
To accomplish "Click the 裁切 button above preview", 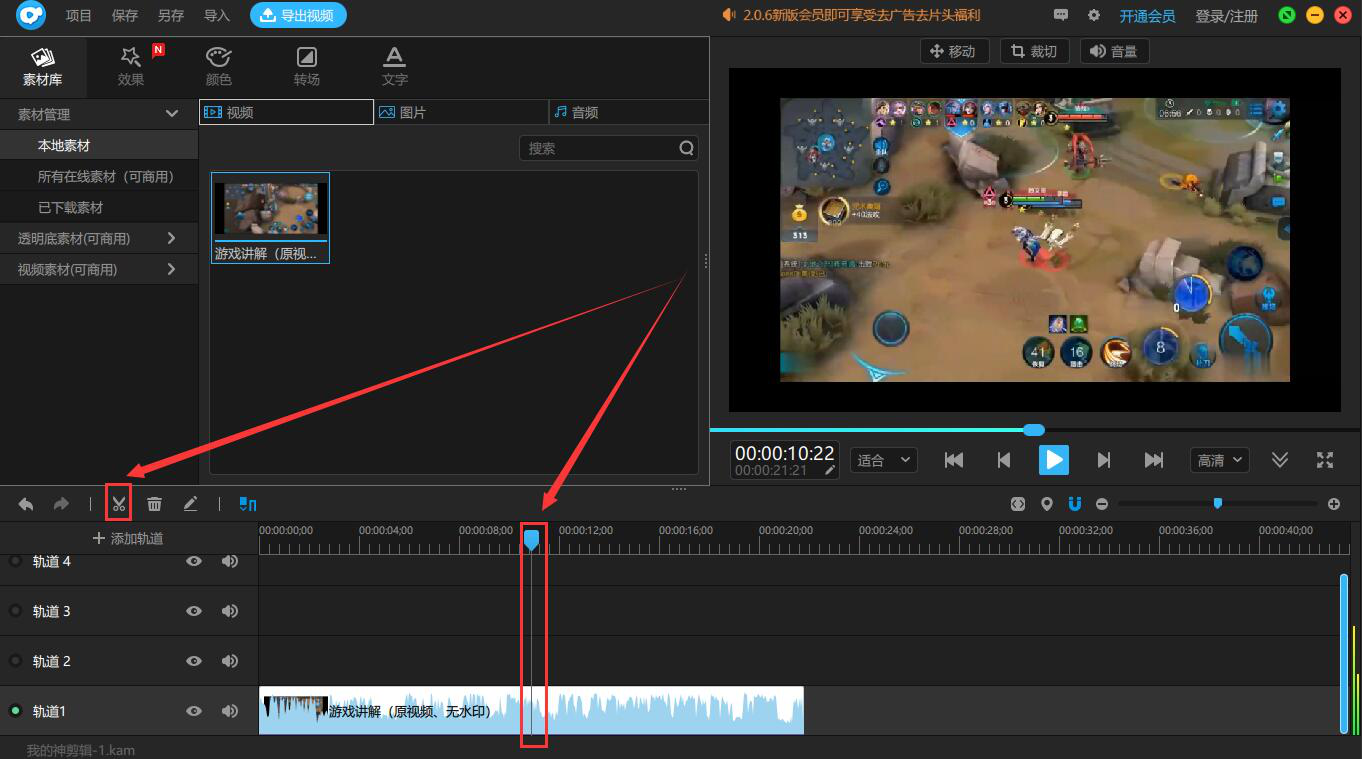I will coord(1035,51).
